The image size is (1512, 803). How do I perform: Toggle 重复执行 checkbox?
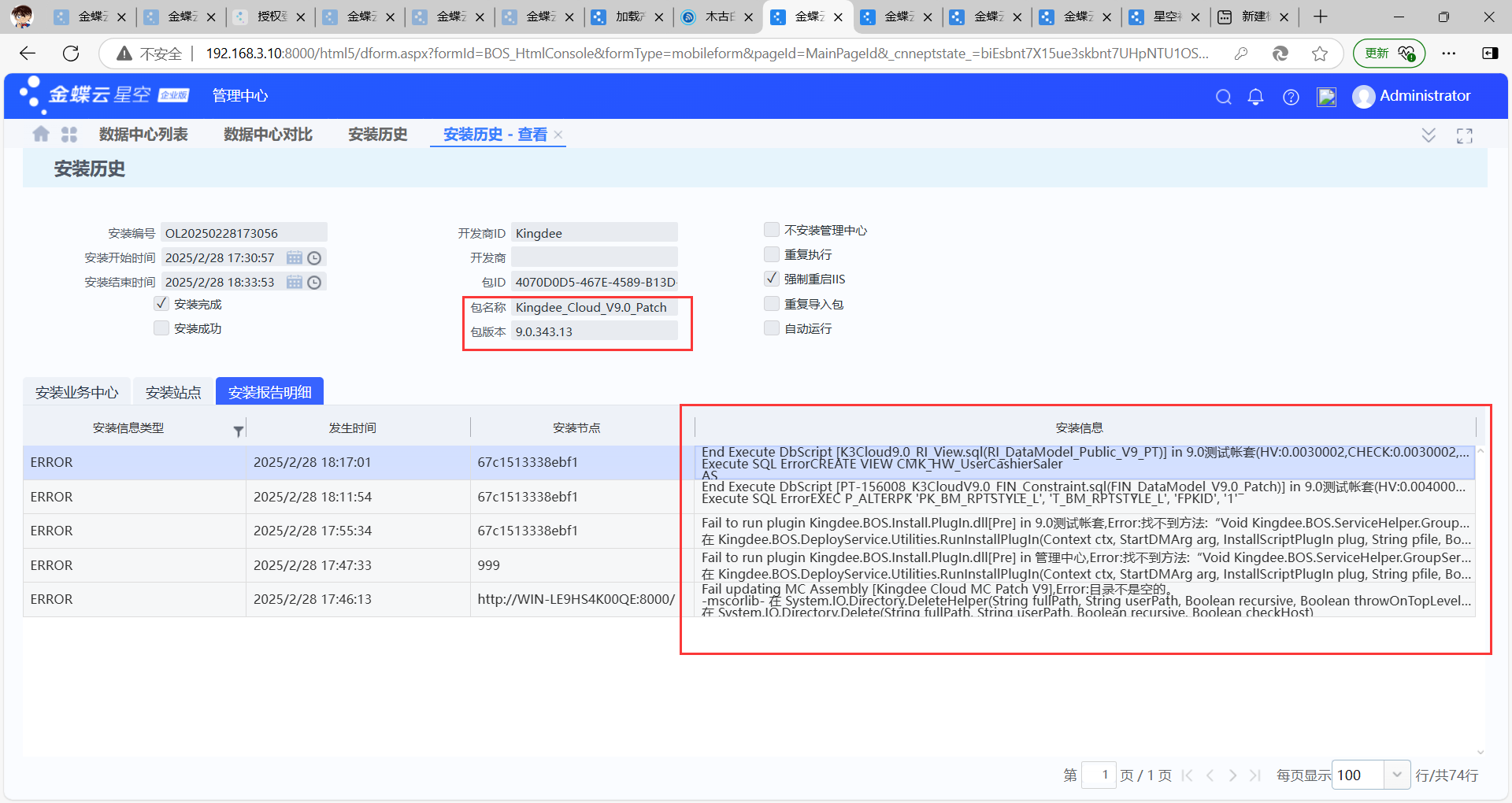pyautogui.click(x=772, y=254)
